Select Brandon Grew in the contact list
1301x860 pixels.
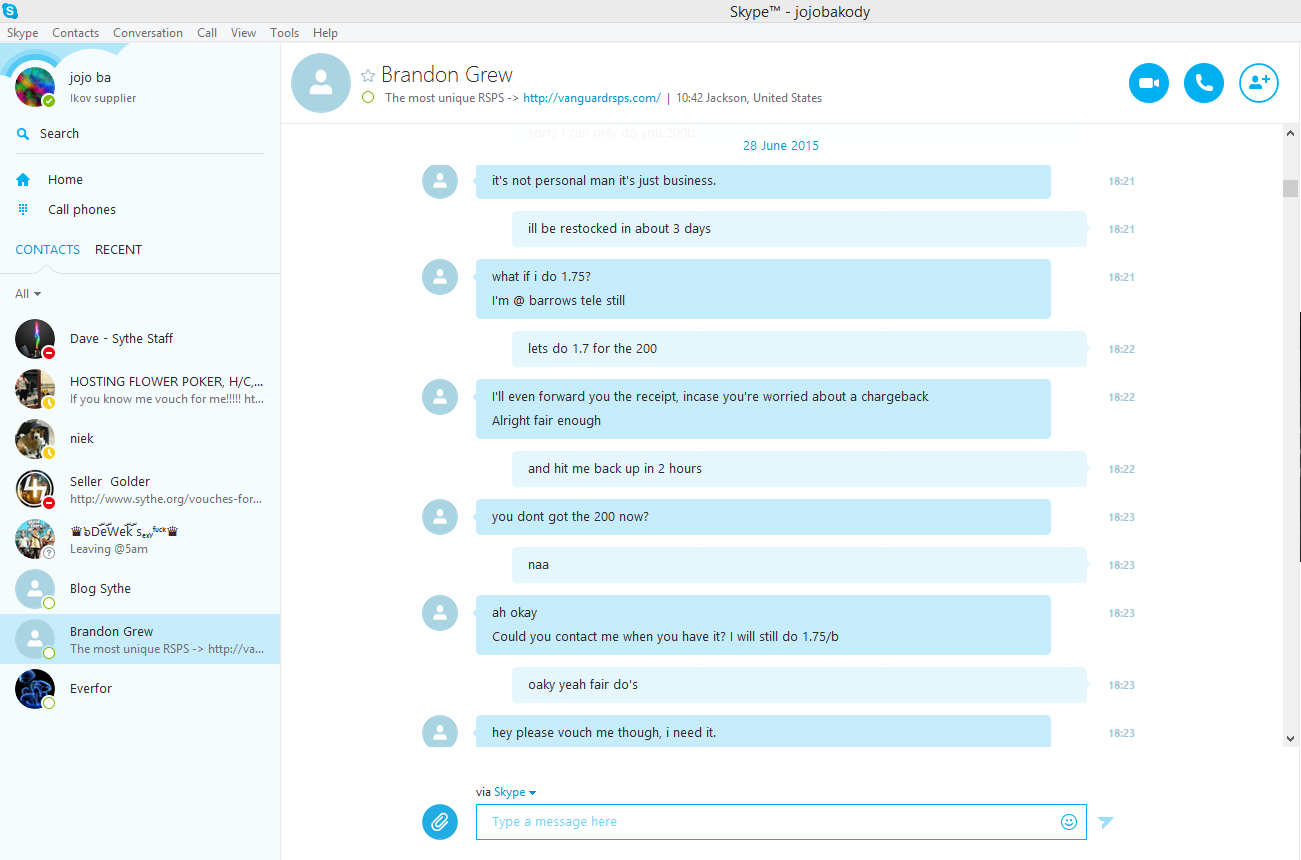click(140, 639)
